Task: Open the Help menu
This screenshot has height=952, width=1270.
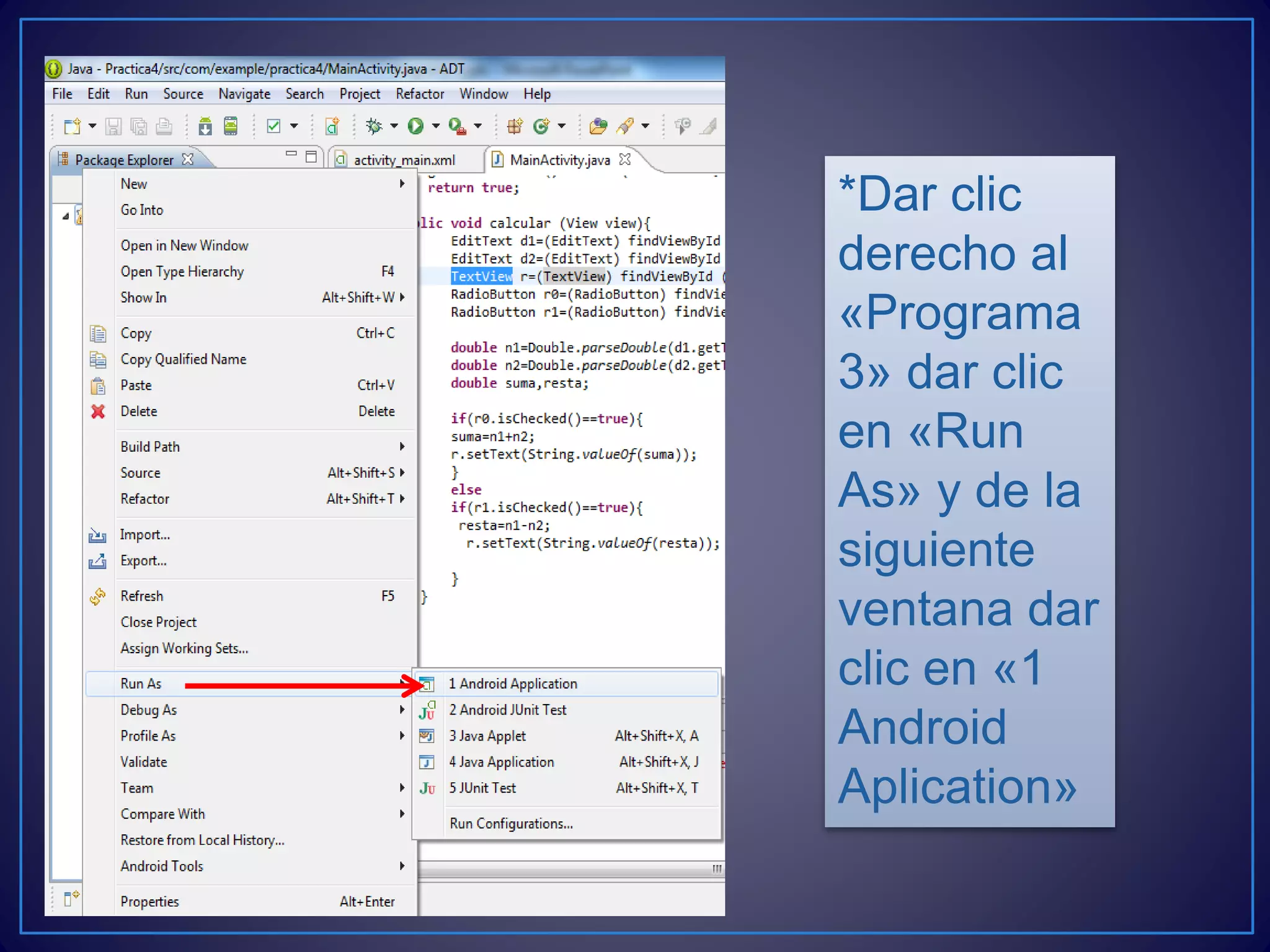Action: tap(537, 94)
